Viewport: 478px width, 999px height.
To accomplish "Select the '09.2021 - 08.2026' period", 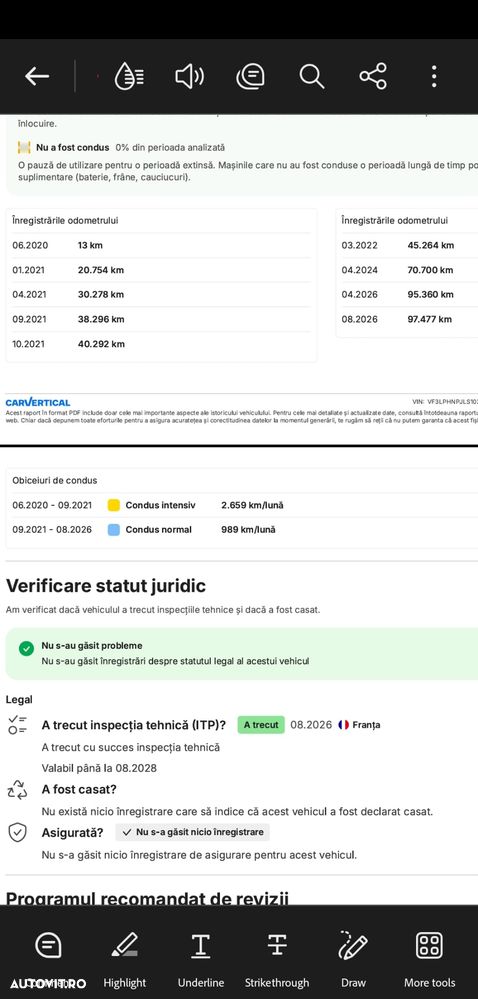I will (52, 529).
